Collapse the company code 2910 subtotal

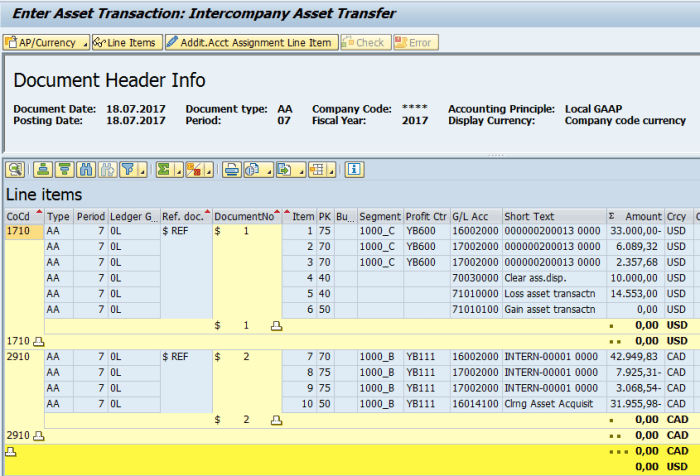tap(40, 436)
